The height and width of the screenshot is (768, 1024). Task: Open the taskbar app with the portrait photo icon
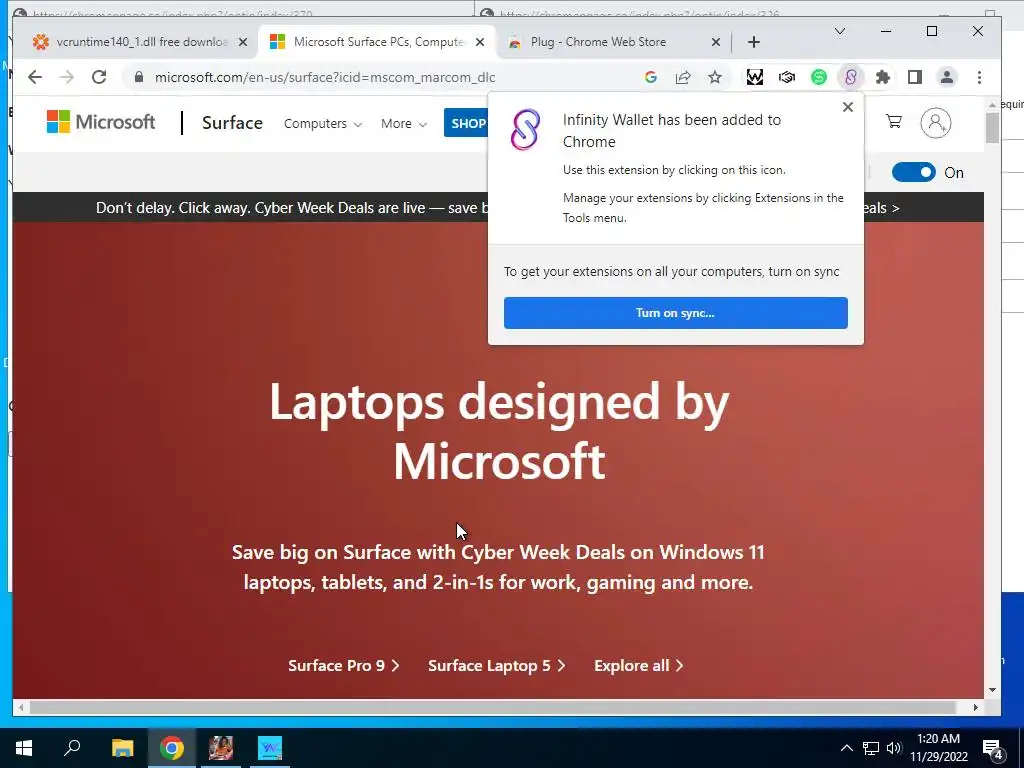point(221,748)
